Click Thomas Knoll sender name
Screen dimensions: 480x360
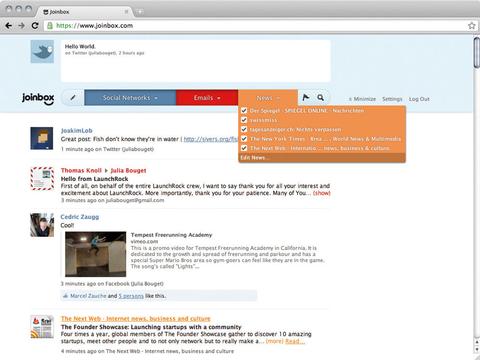coord(81,170)
